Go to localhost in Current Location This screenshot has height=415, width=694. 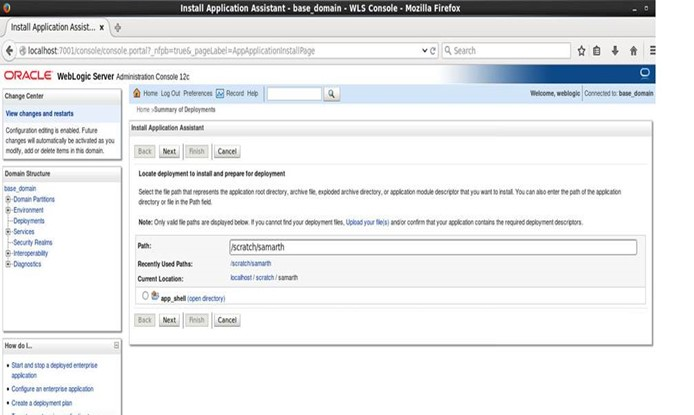tap(241, 278)
